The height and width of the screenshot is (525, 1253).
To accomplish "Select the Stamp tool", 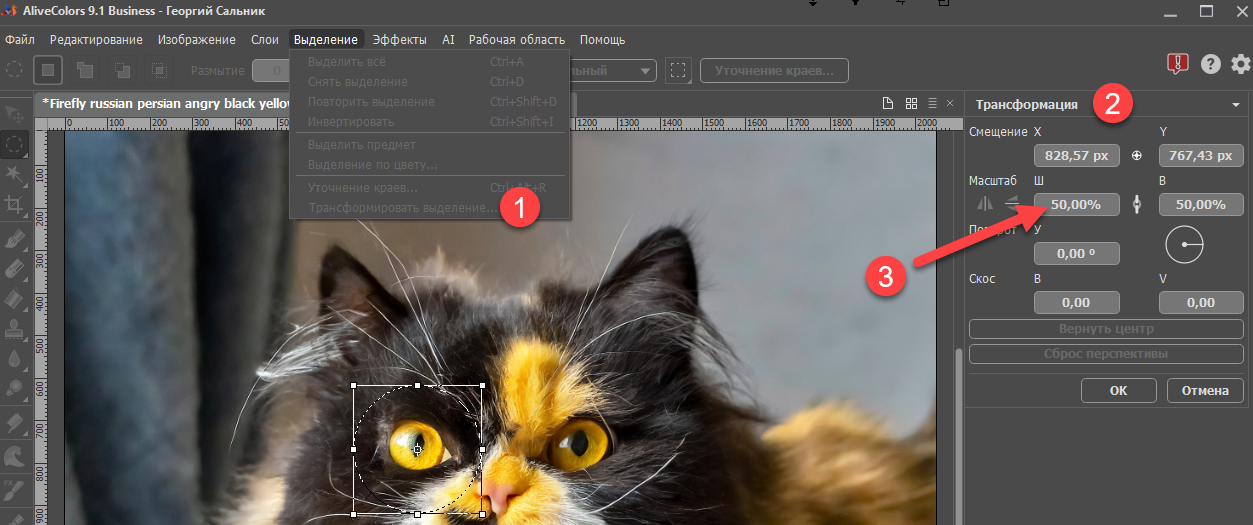I will 15,330.
